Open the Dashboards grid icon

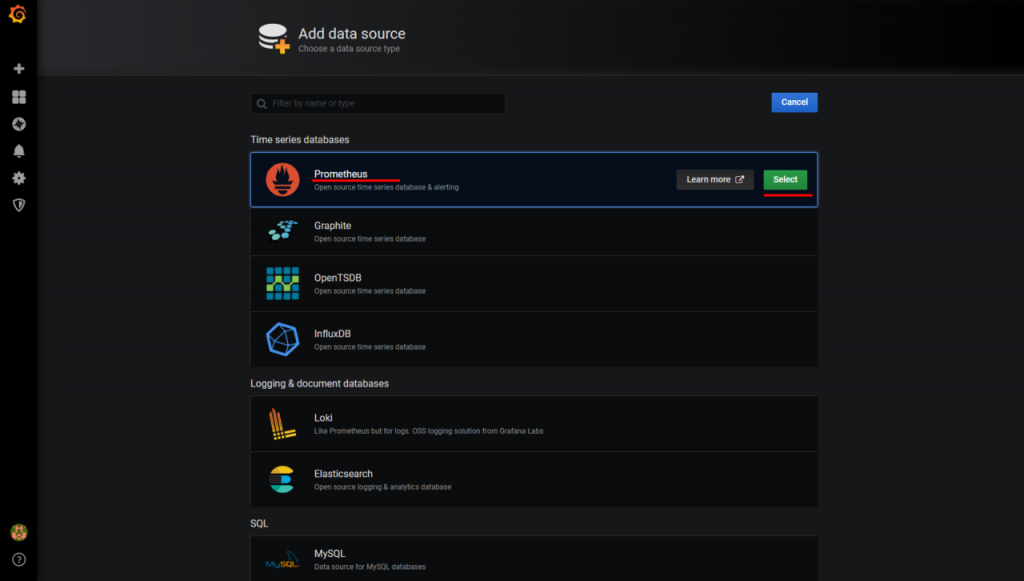point(18,97)
